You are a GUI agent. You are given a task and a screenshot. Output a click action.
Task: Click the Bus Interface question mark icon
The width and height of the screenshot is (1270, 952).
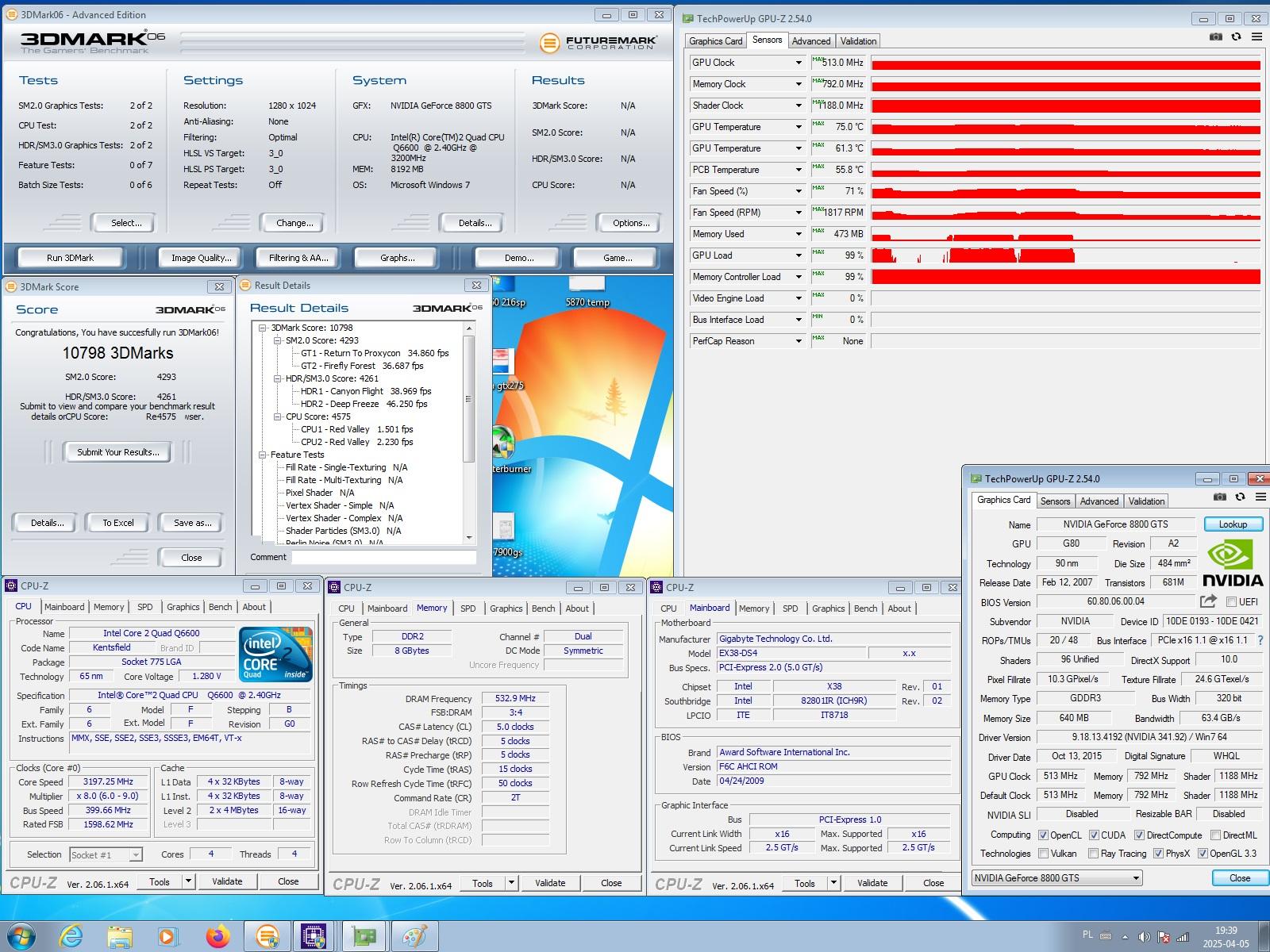pyautogui.click(x=1260, y=640)
